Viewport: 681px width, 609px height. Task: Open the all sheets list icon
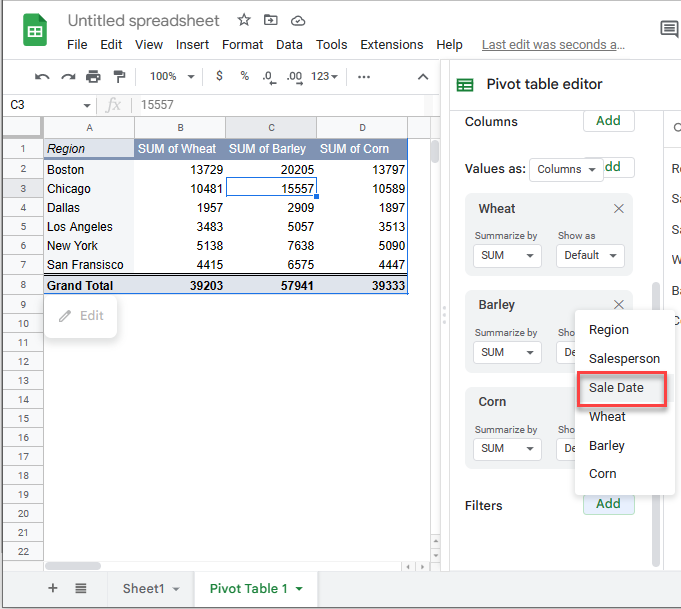pyautogui.click(x=81, y=588)
